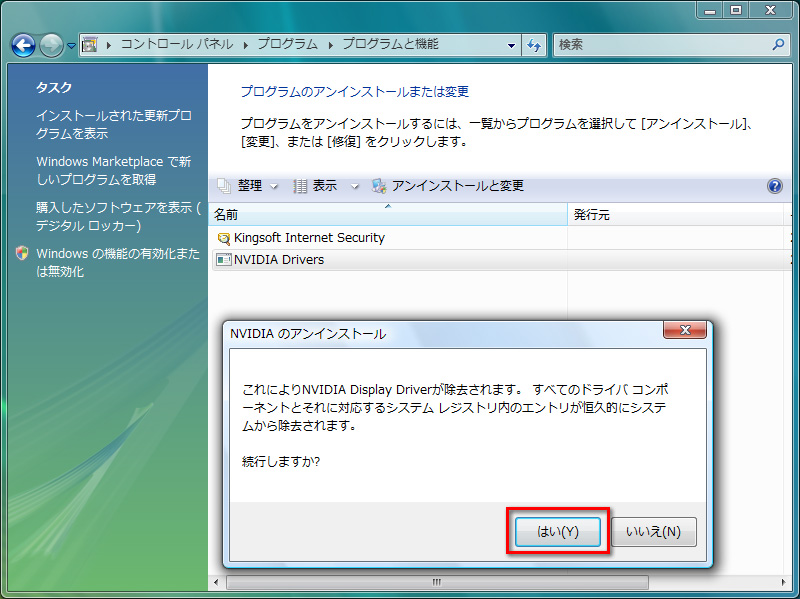
Task: Click はい(Y) to confirm uninstall
Action: click(x=558, y=532)
